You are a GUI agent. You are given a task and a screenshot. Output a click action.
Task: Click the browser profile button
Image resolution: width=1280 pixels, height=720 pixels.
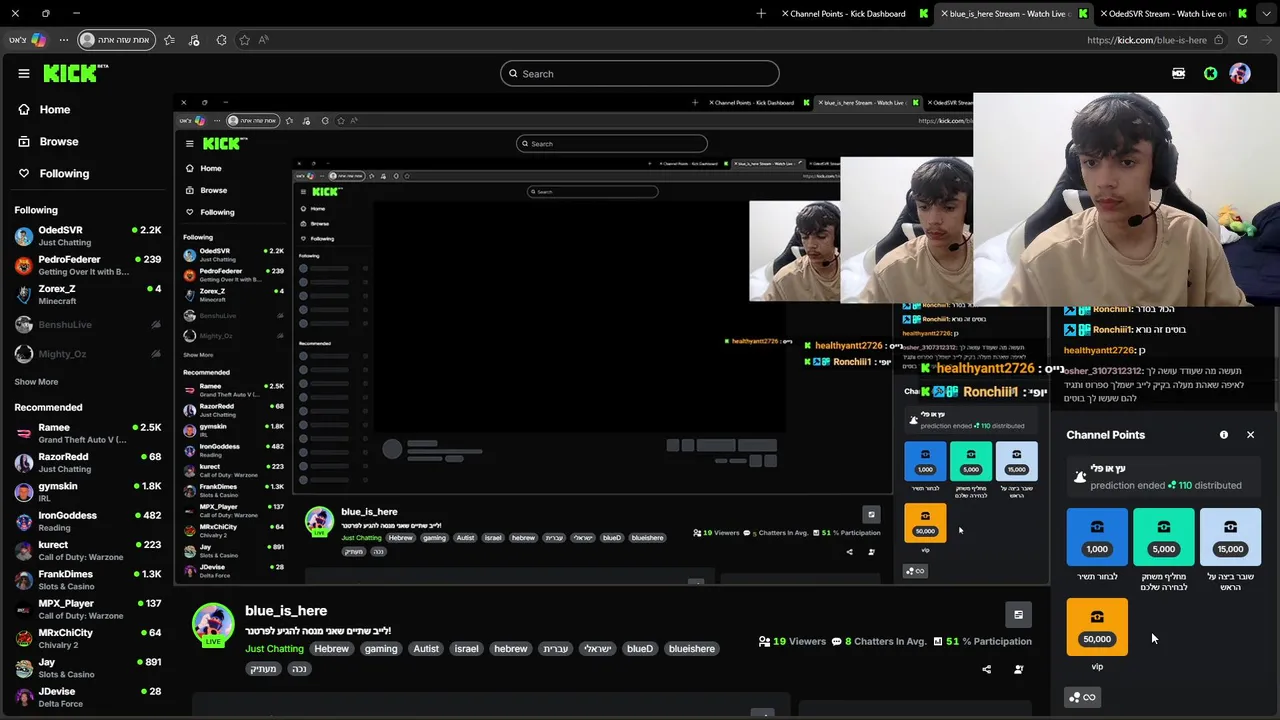[115, 40]
